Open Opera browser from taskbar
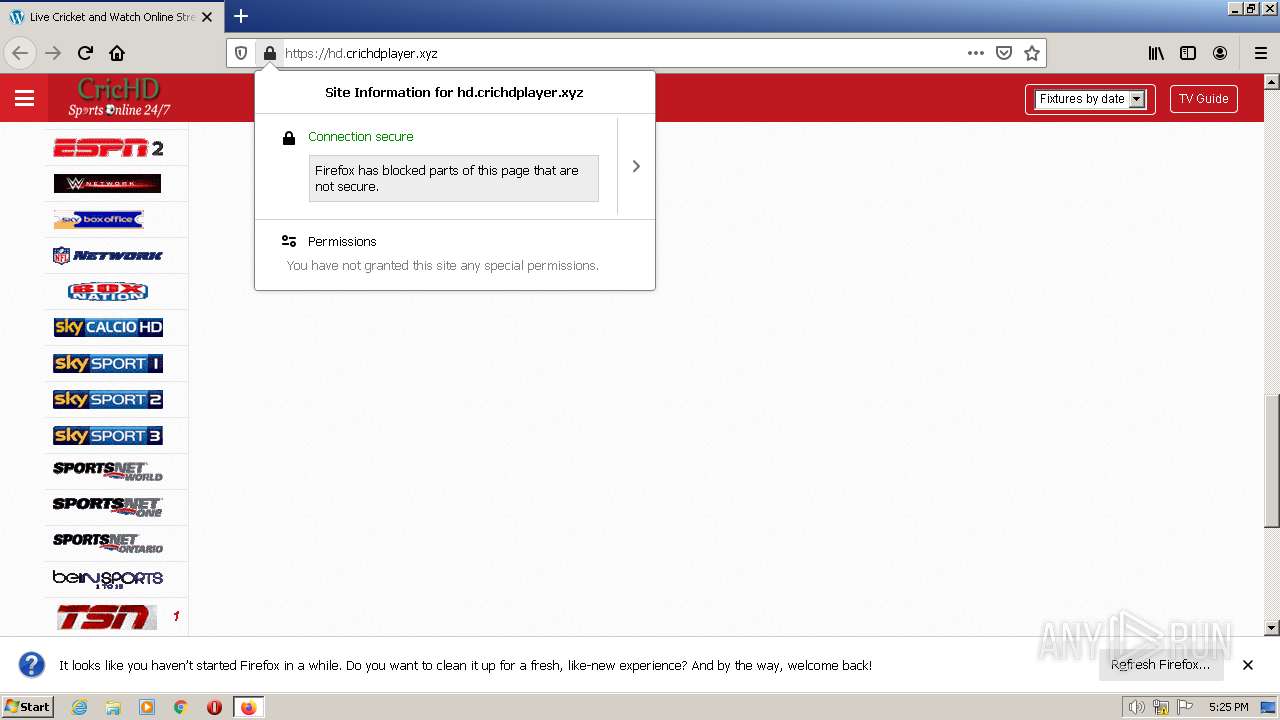This screenshot has height=720, width=1280. [x=214, y=707]
